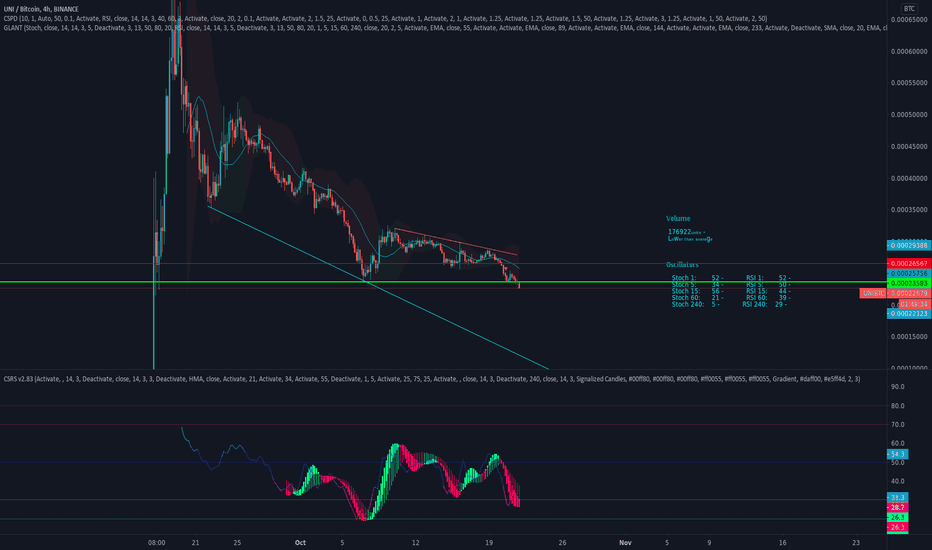The width and height of the screenshot is (932, 550).
Task: Click the 80.0 oscillator axis label
Action: point(897,406)
